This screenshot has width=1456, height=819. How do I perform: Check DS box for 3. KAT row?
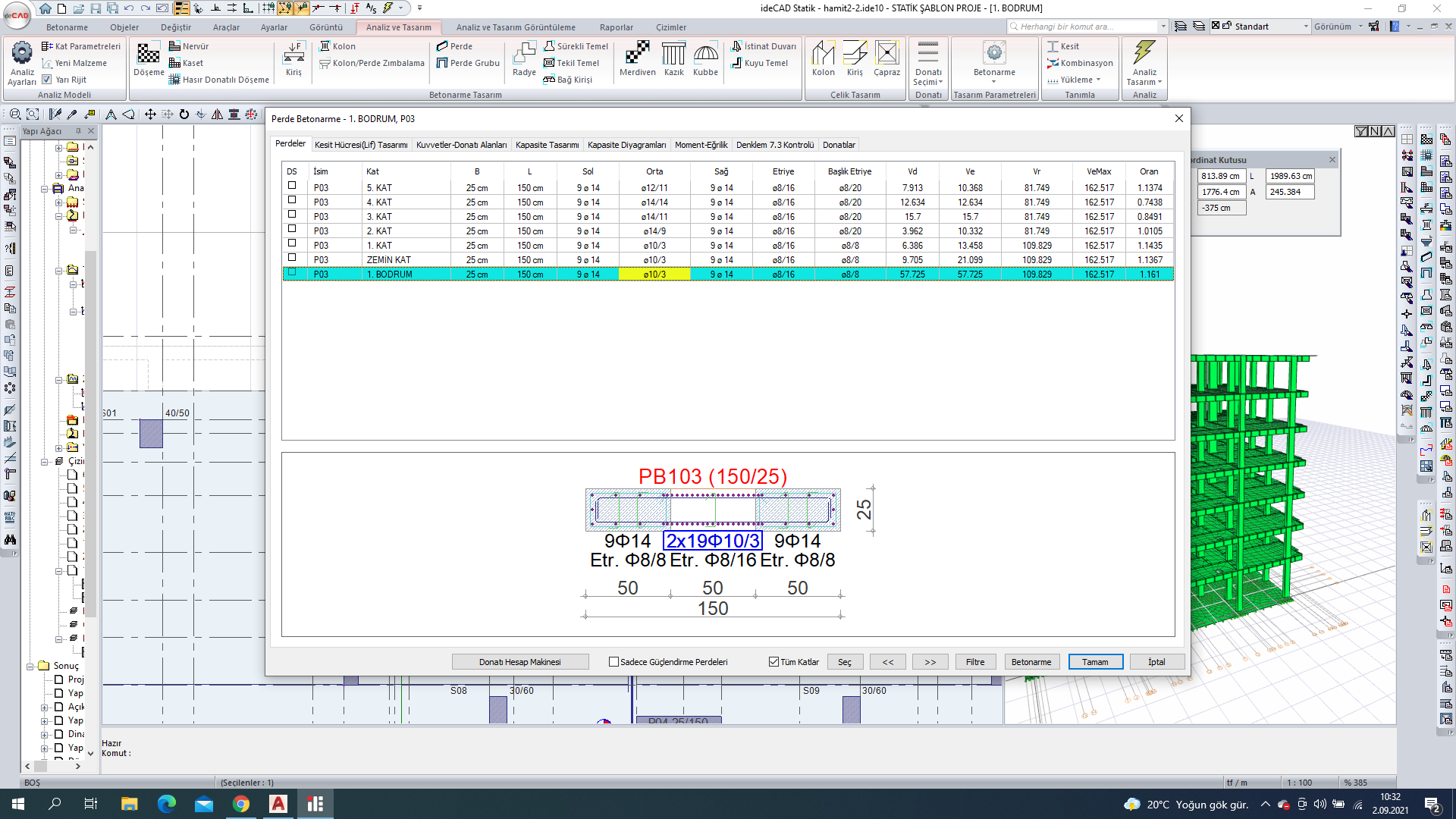pos(292,215)
